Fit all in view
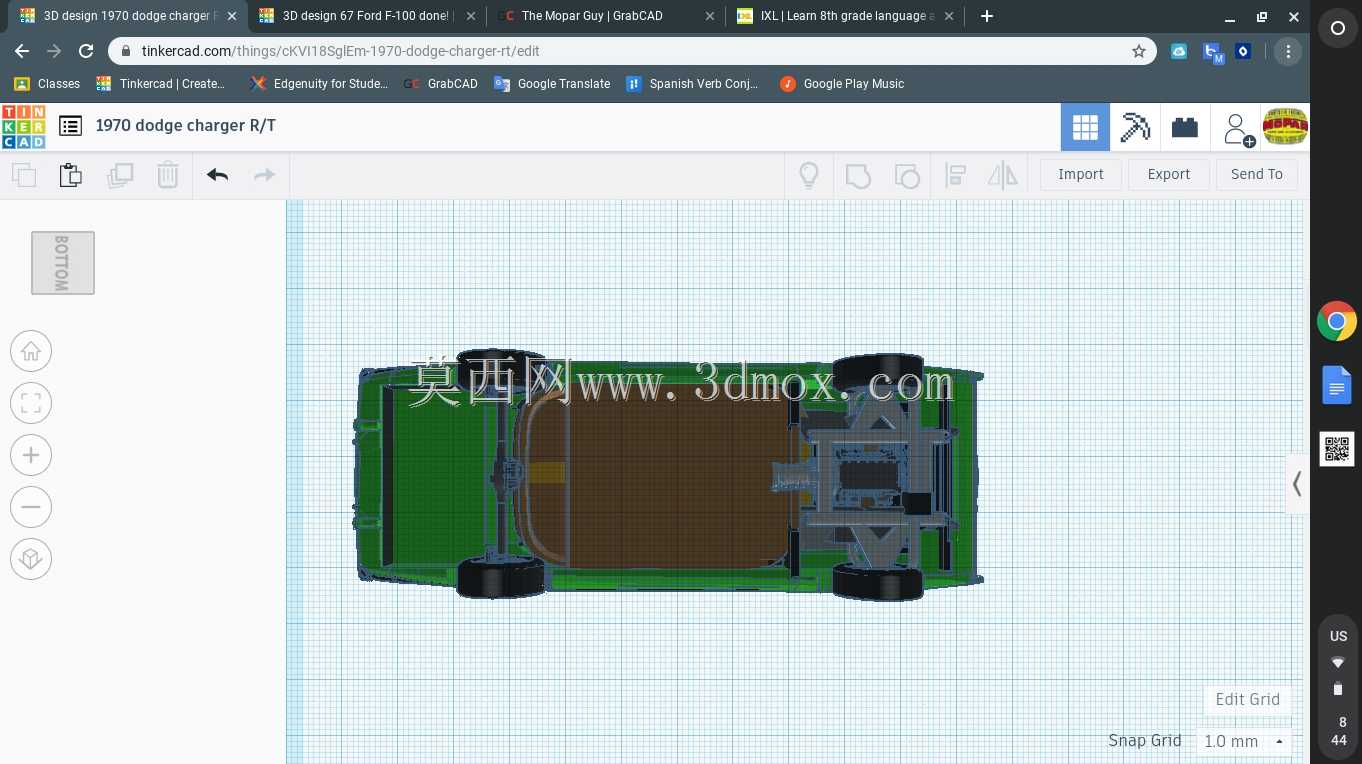 [x=31, y=403]
